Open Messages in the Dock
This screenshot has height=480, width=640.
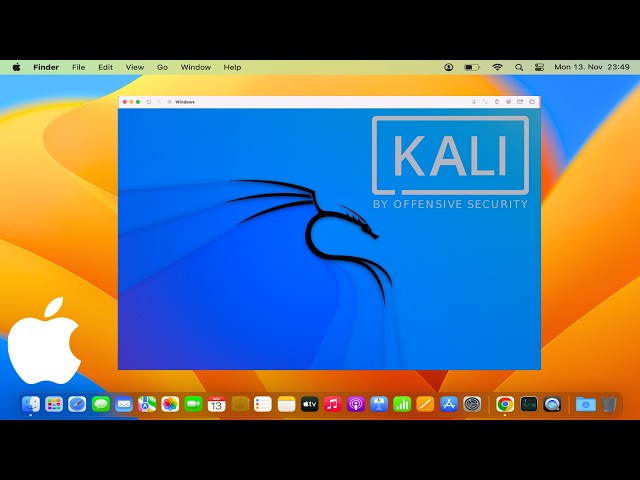click(x=100, y=404)
